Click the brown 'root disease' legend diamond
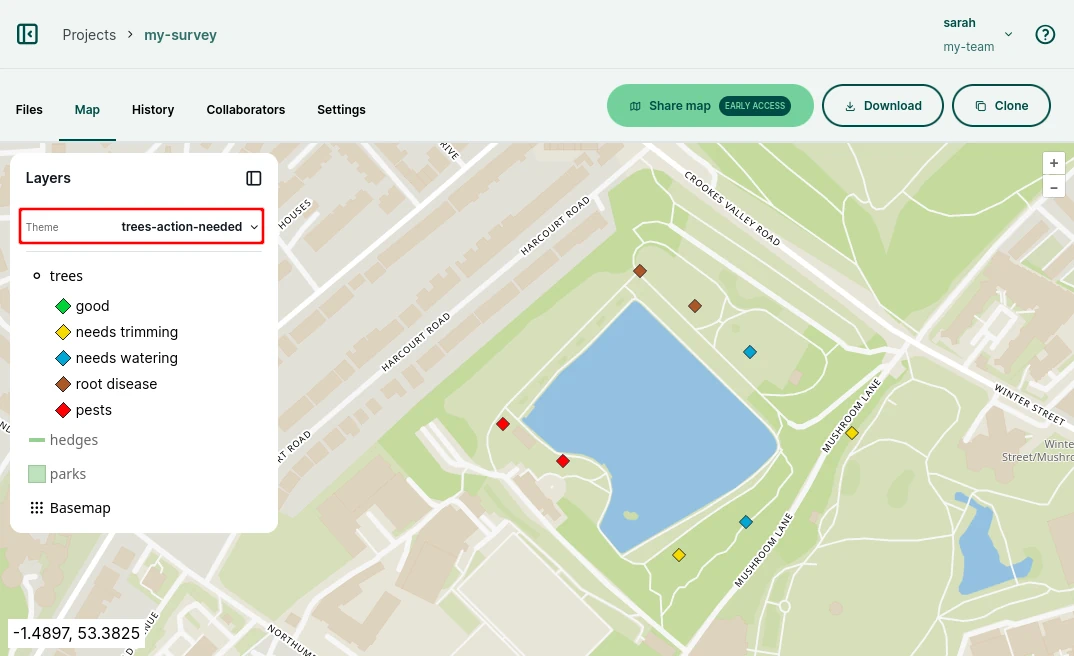The height and width of the screenshot is (656, 1074). tap(63, 384)
